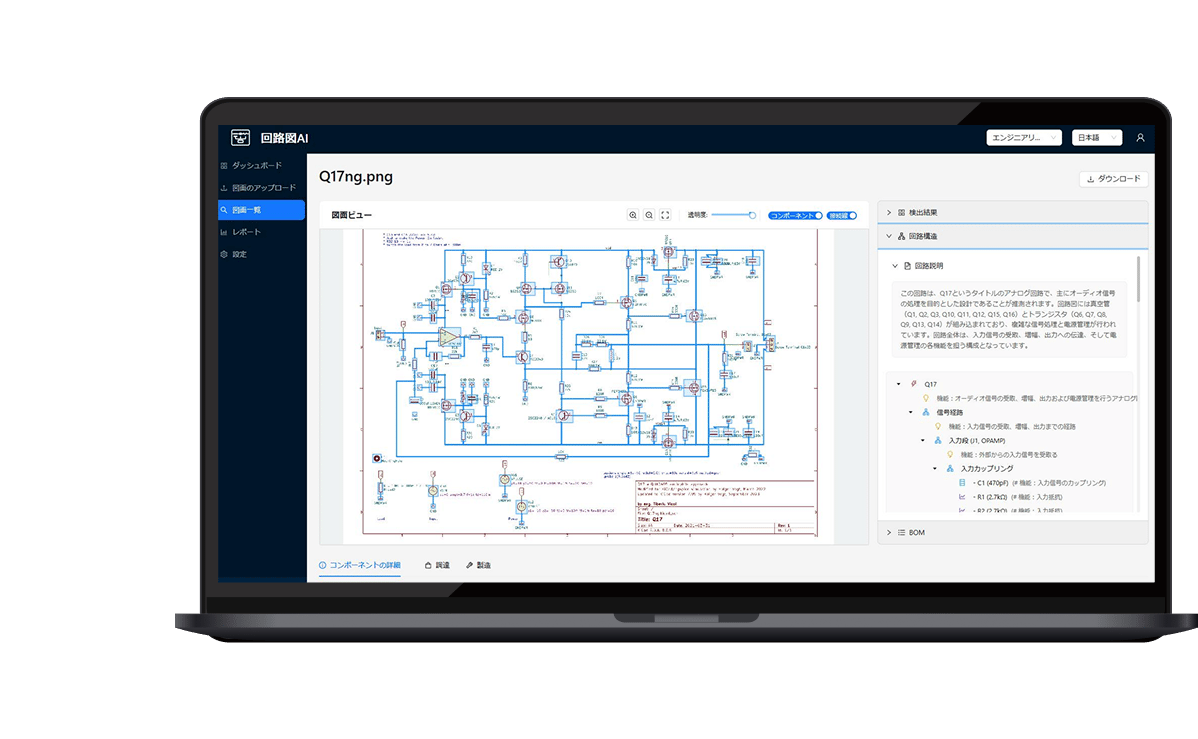
Task: Open the user profile icon
Action: (1140, 138)
